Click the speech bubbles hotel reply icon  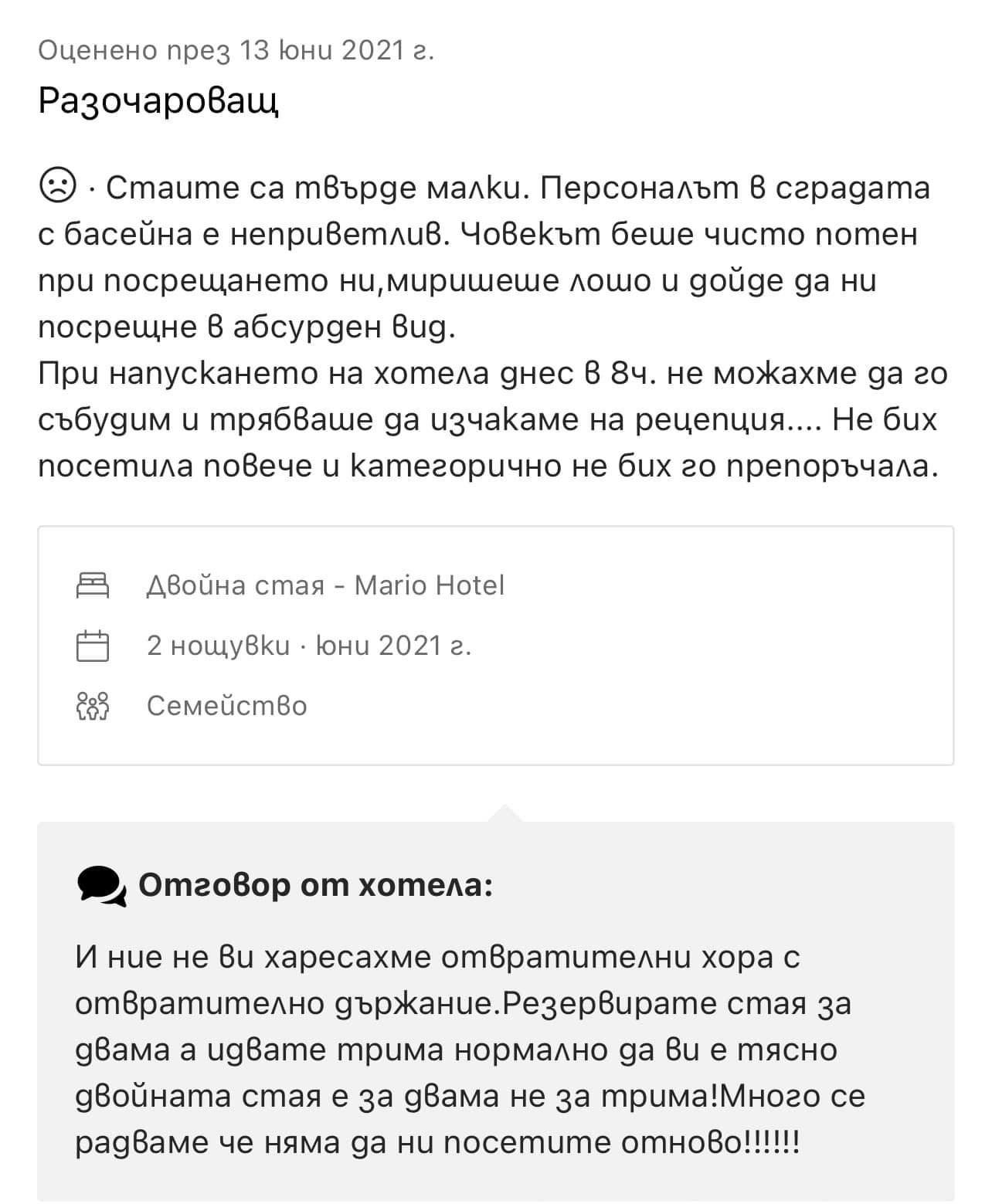click(101, 885)
